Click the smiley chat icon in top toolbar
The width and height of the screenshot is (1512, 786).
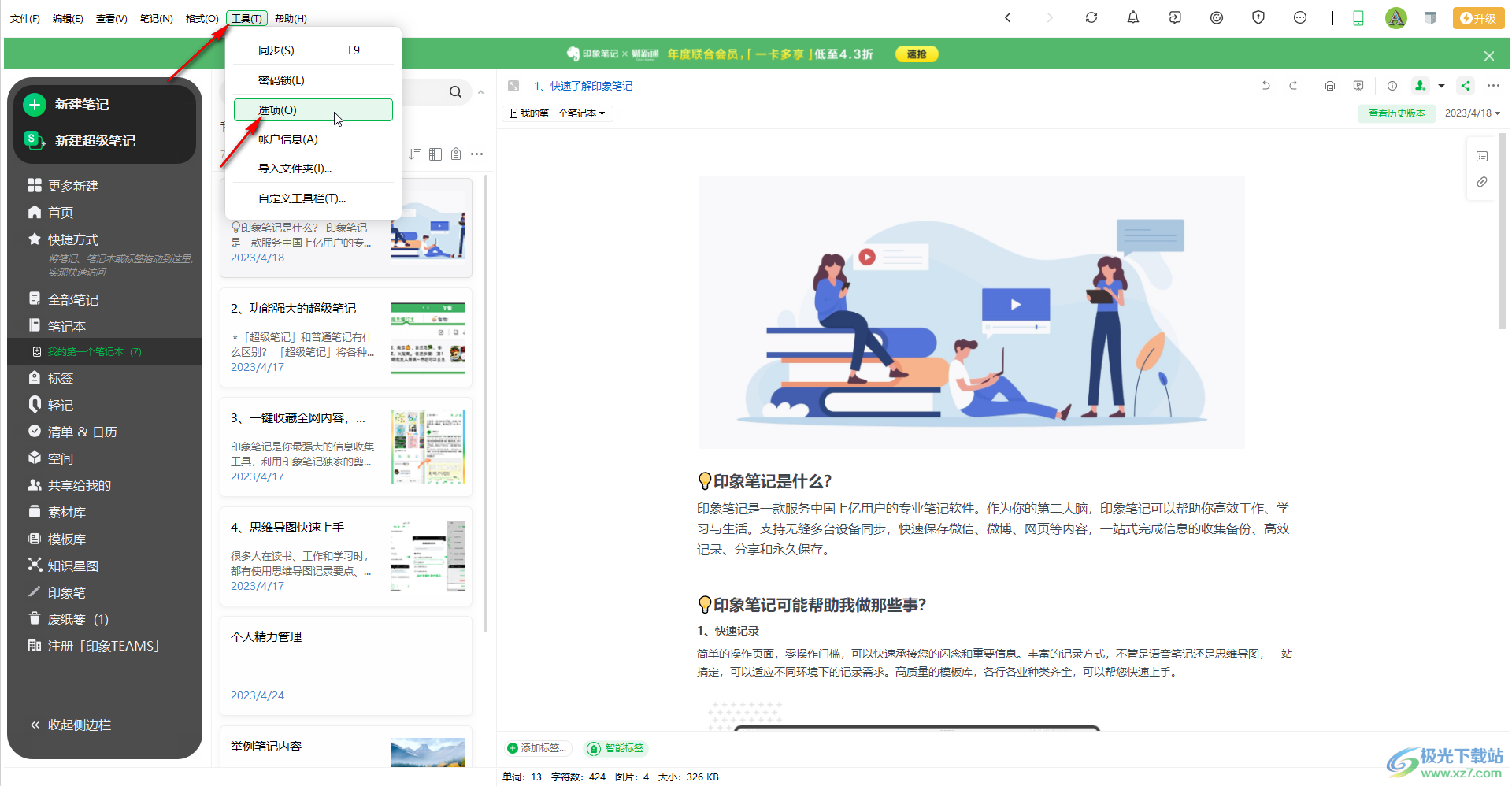(1300, 17)
